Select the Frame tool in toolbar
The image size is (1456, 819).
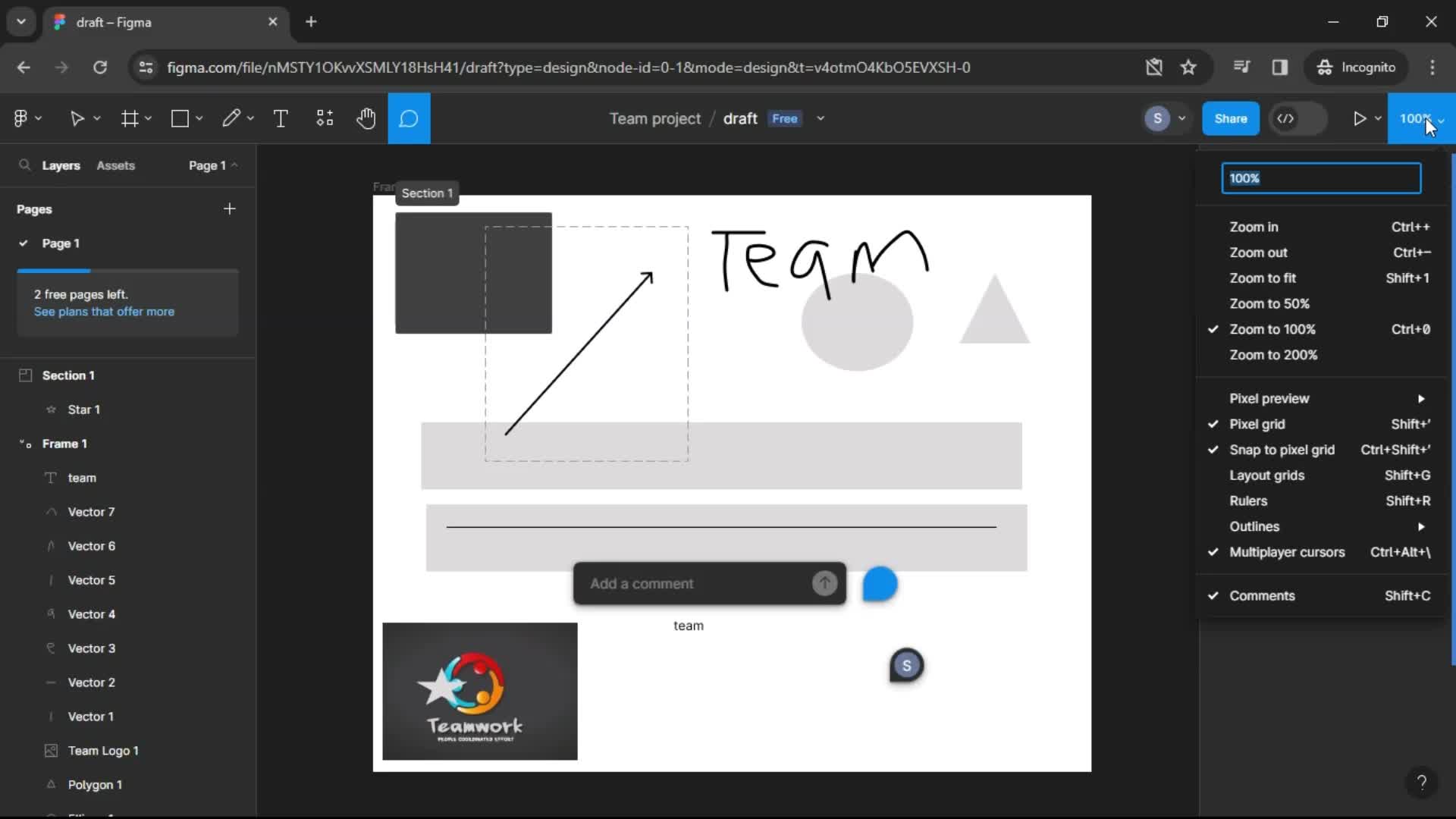[x=128, y=118]
